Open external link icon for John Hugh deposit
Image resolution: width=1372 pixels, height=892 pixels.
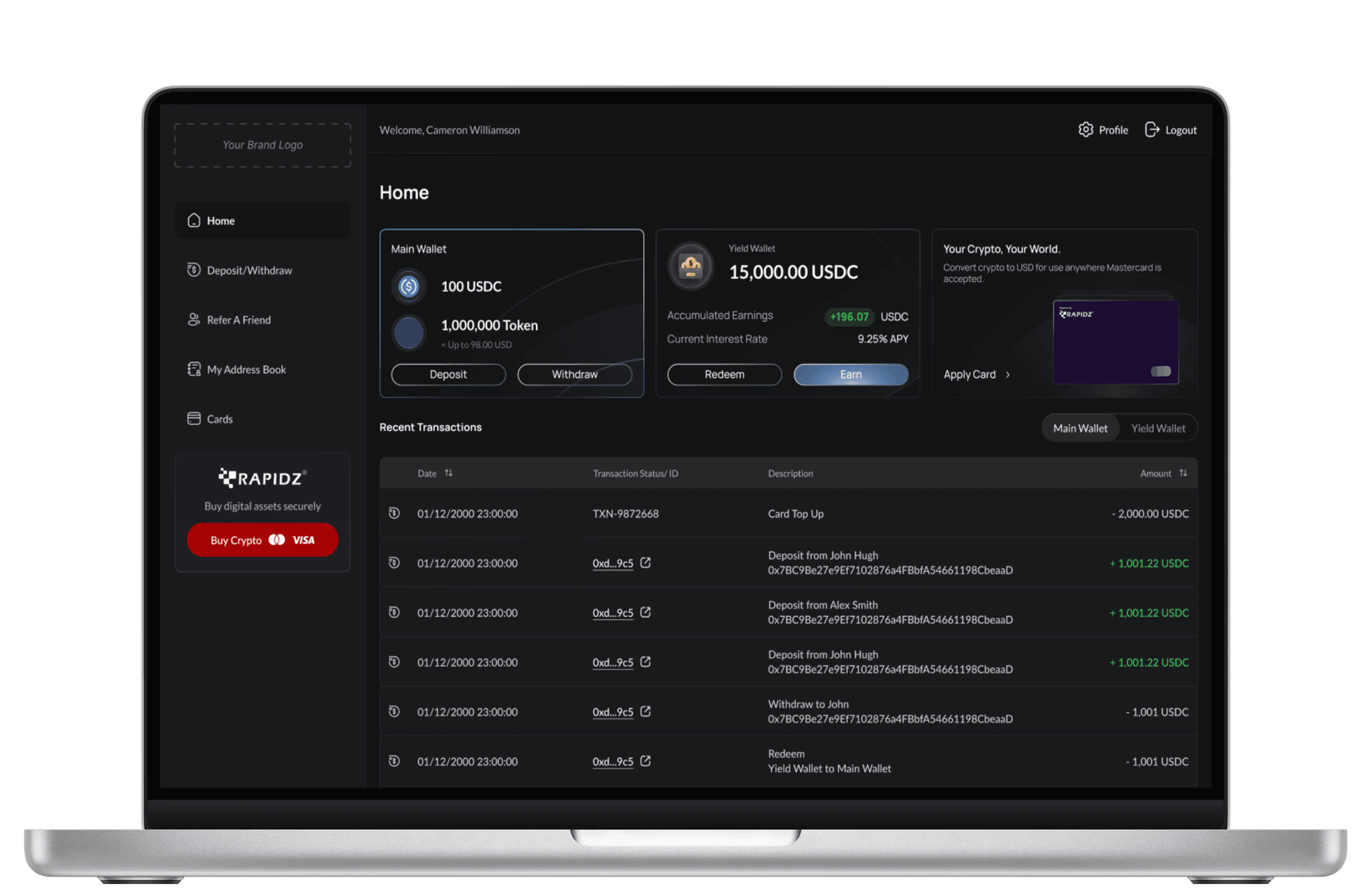tap(645, 563)
